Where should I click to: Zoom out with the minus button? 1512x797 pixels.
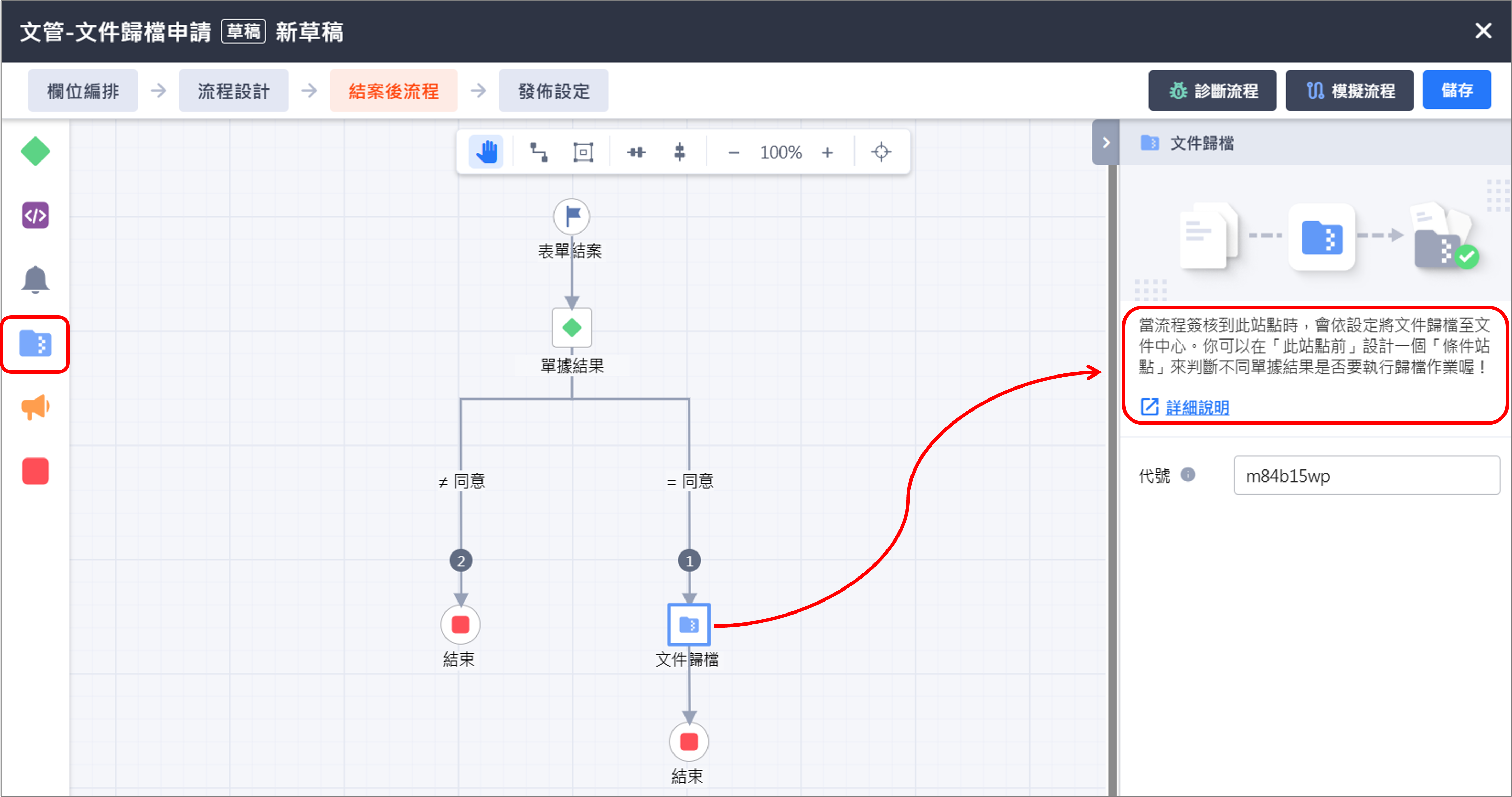pyautogui.click(x=734, y=153)
